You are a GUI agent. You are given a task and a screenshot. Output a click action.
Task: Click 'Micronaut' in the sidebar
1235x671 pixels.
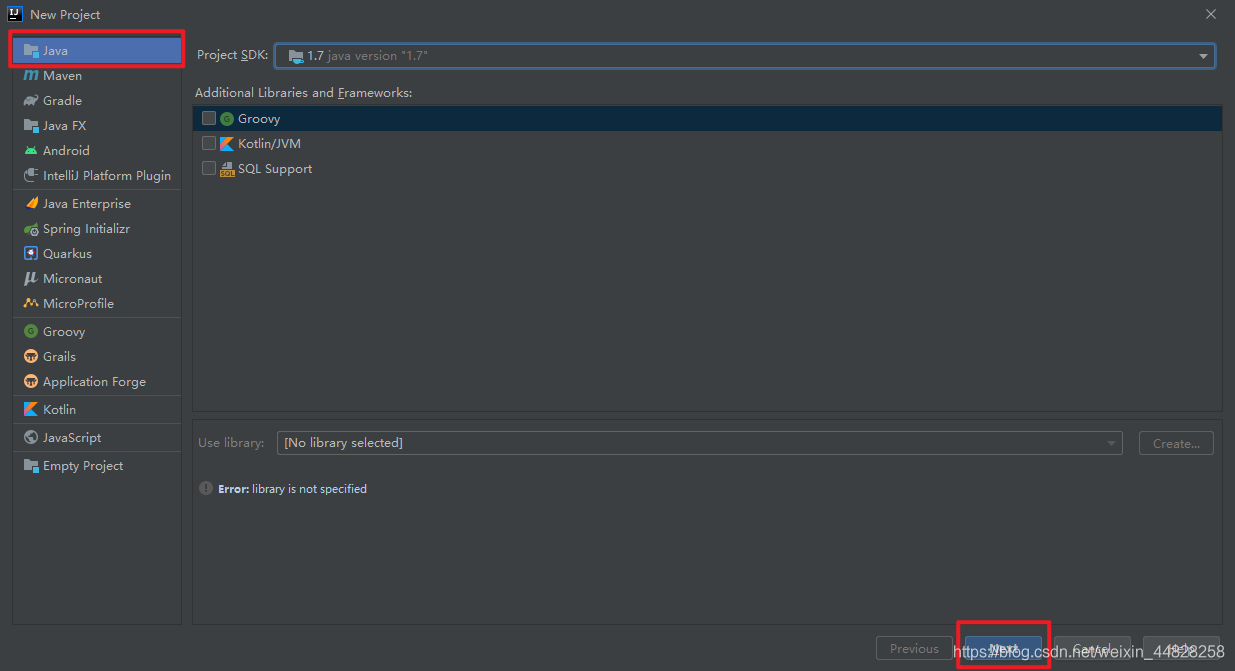(72, 279)
